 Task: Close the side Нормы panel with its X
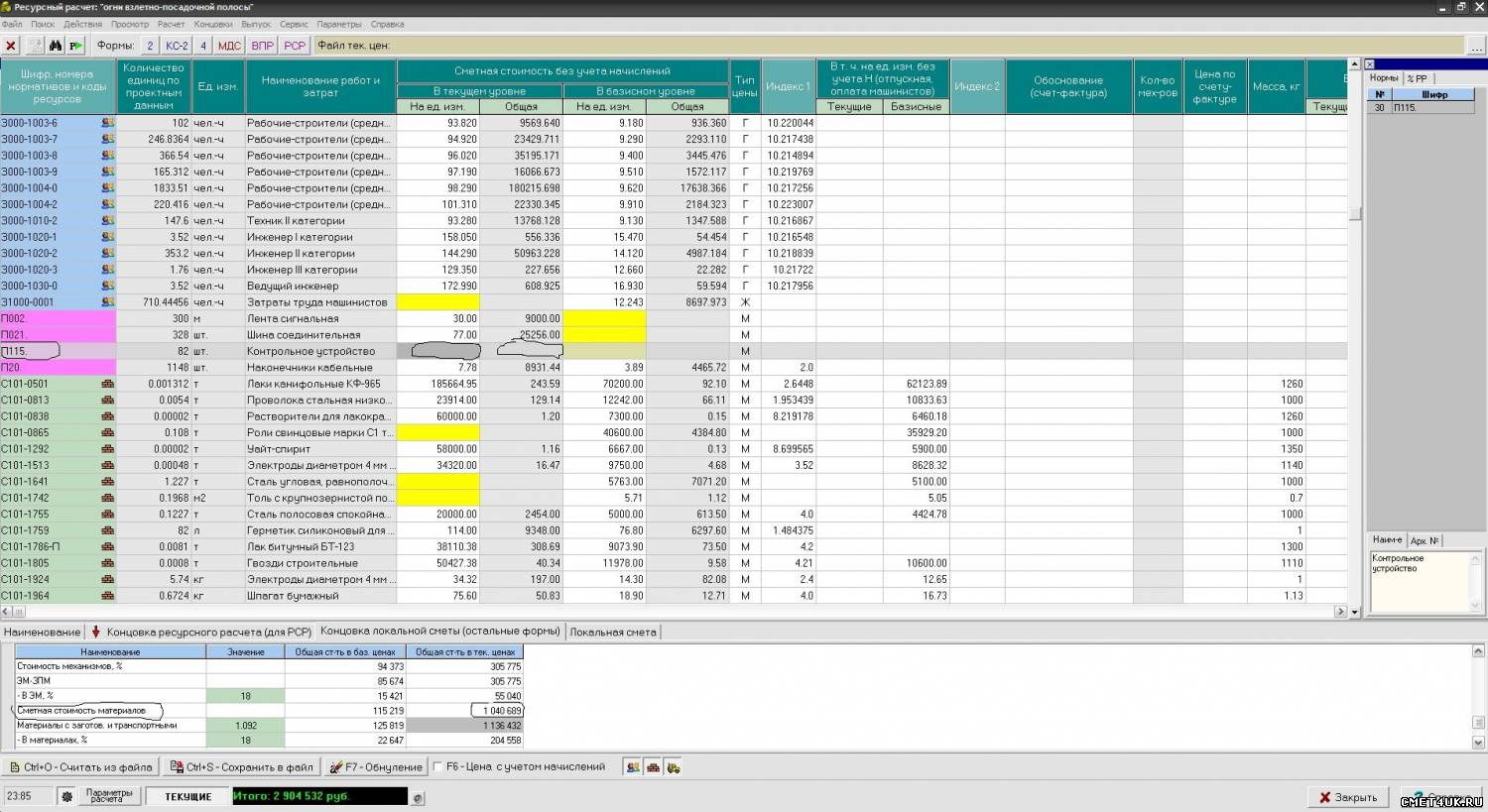pos(1370,64)
